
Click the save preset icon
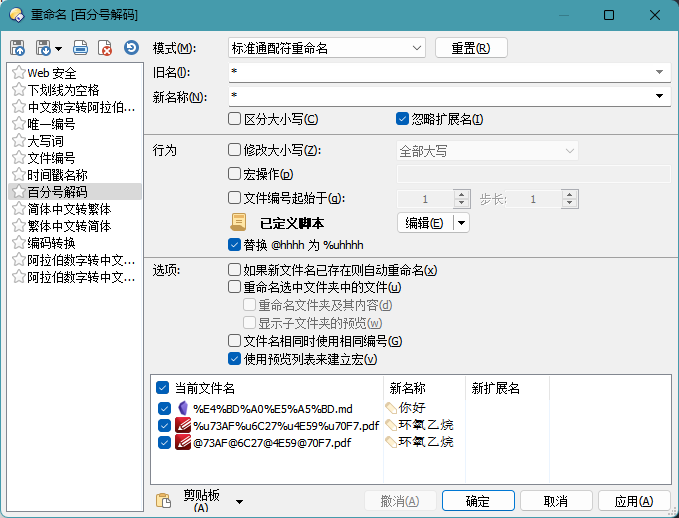pyautogui.click(x=18, y=48)
